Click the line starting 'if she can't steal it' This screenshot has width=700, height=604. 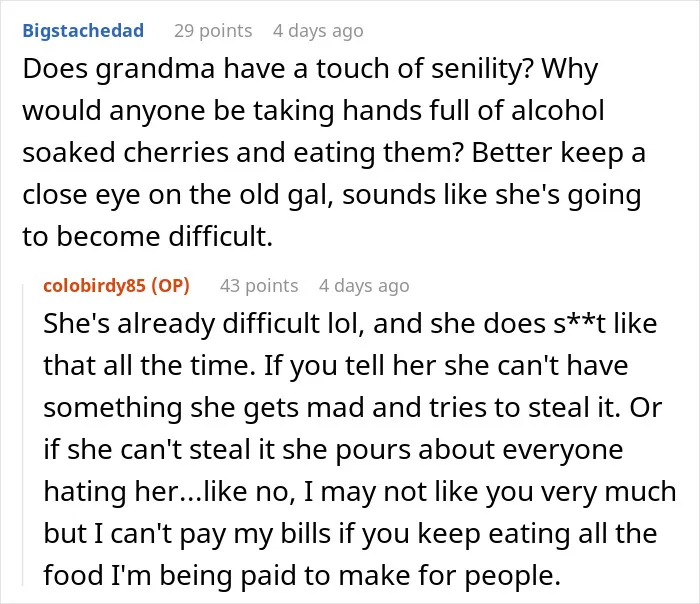[x=333, y=450]
